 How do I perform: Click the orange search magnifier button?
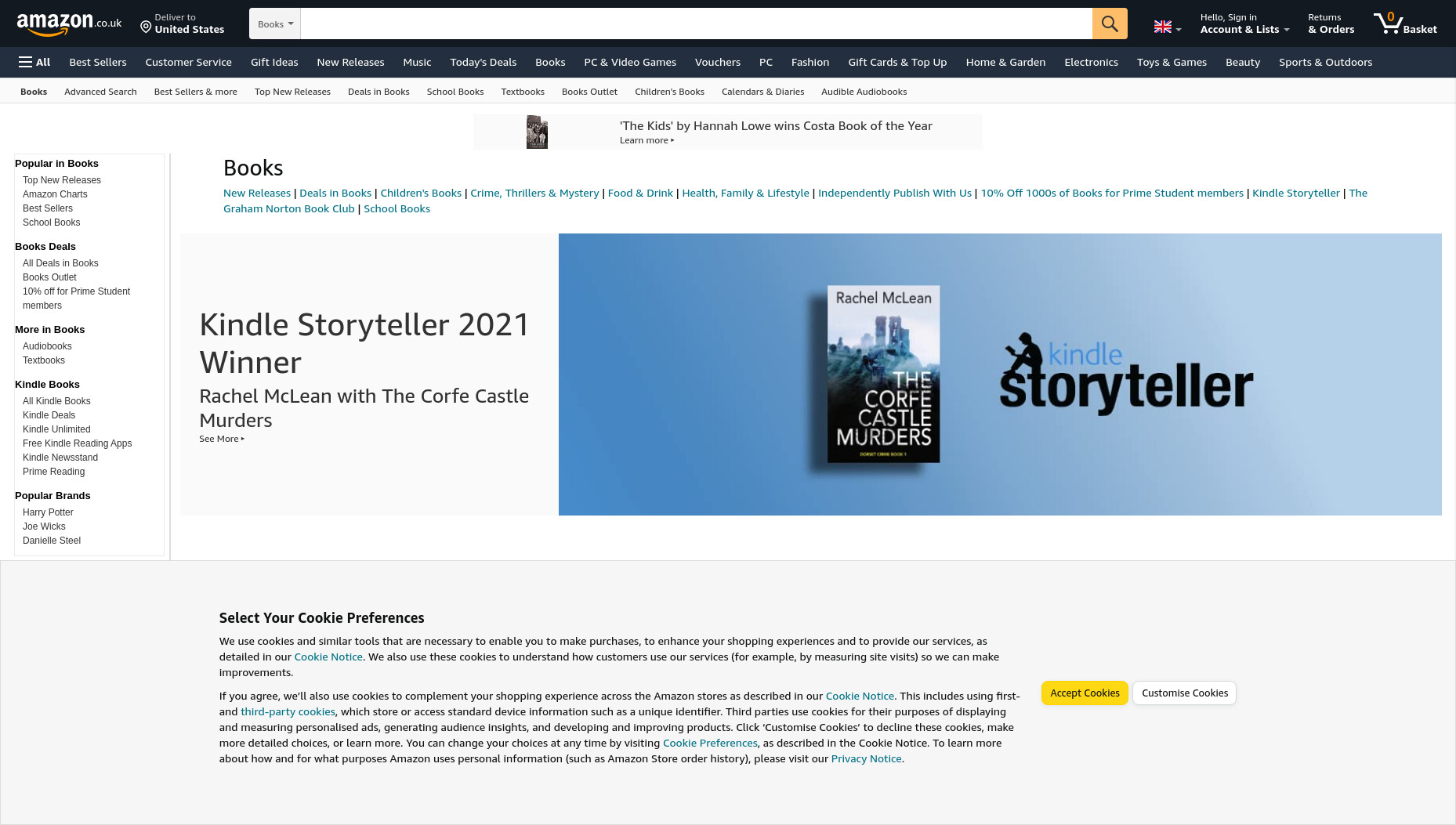click(x=1110, y=24)
